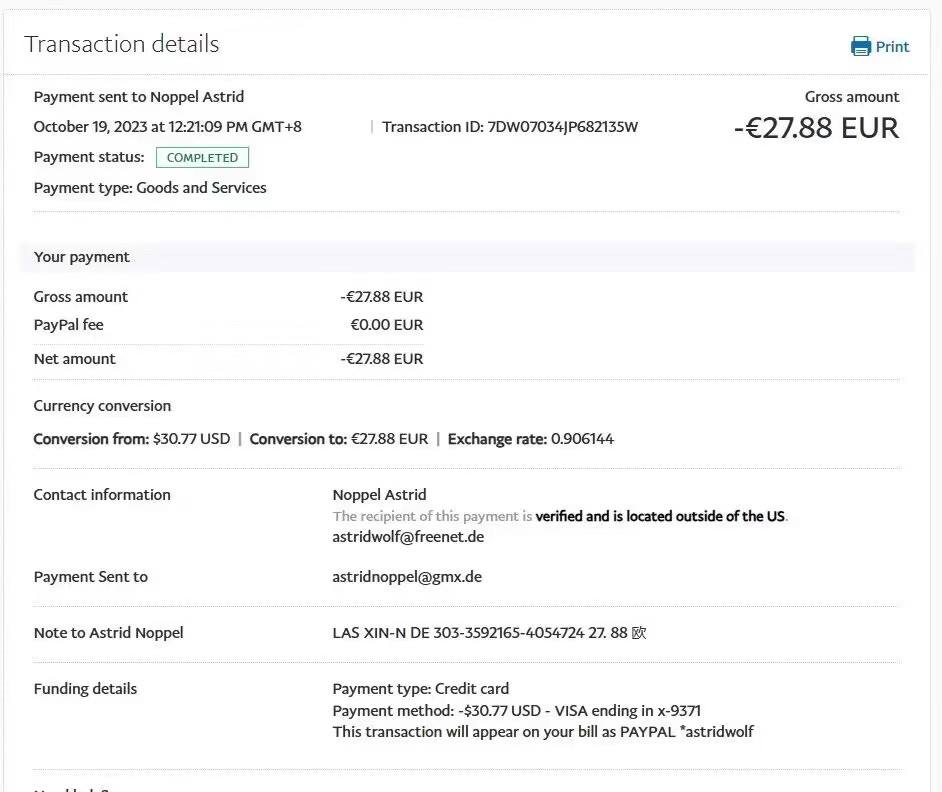Screen dimensions: 942x792
Task: Click the Your payment section header
Action: click(x=81, y=257)
